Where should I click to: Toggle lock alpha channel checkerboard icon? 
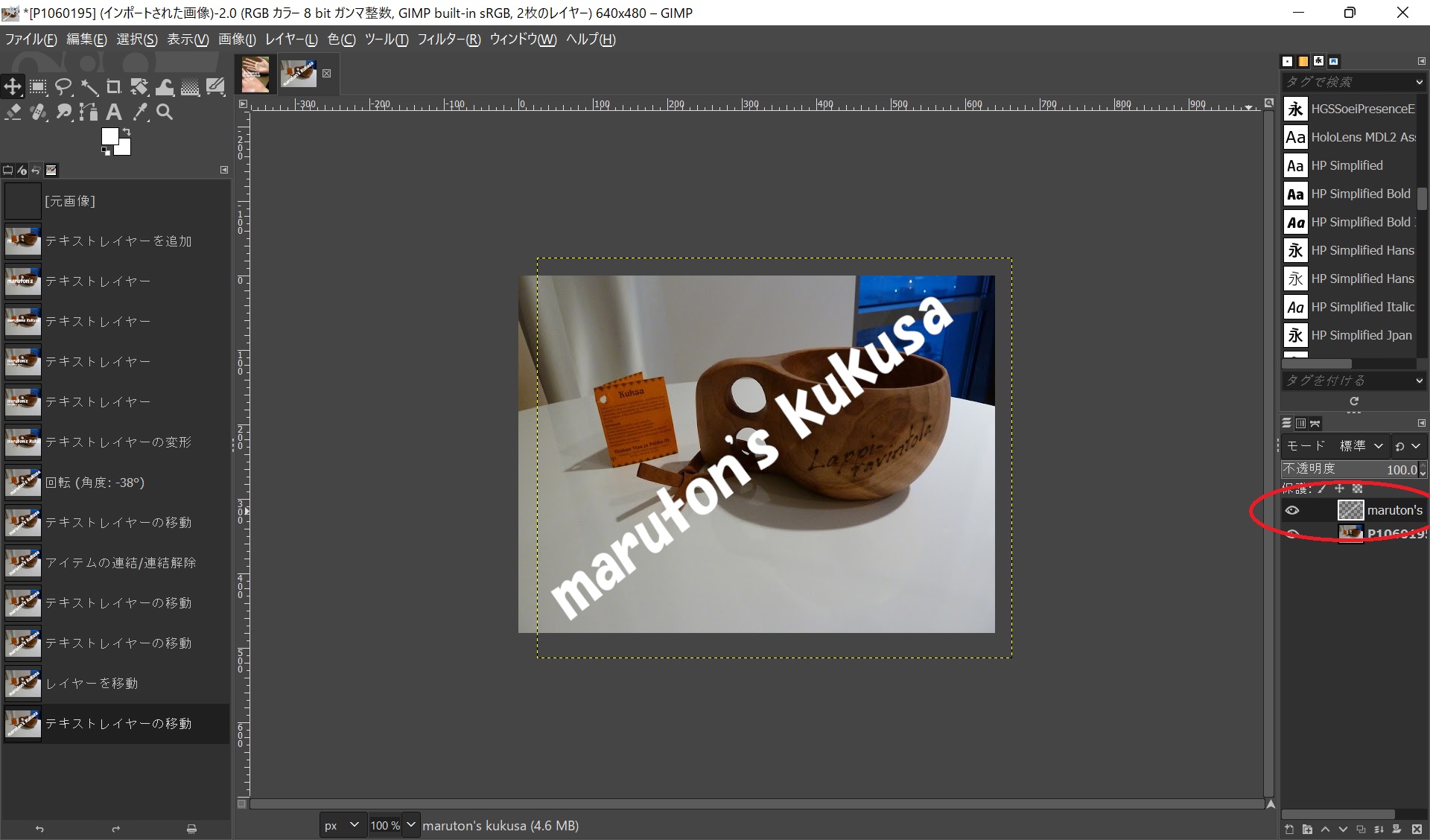pyautogui.click(x=1357, y=489)
